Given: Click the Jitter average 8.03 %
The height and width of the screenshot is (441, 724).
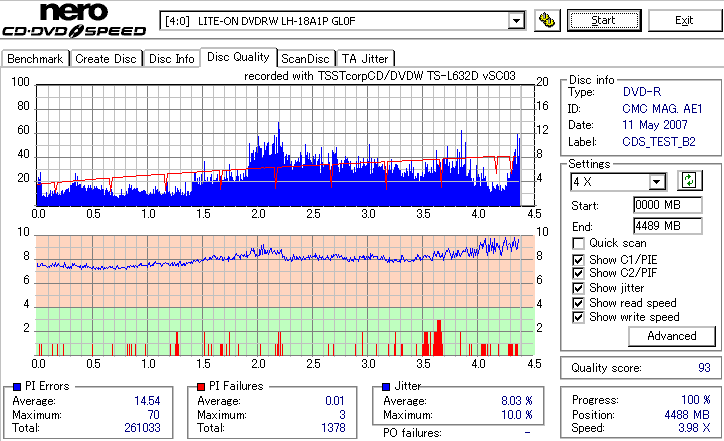Looking at the screenshot, I should click(x=517, y=401).
